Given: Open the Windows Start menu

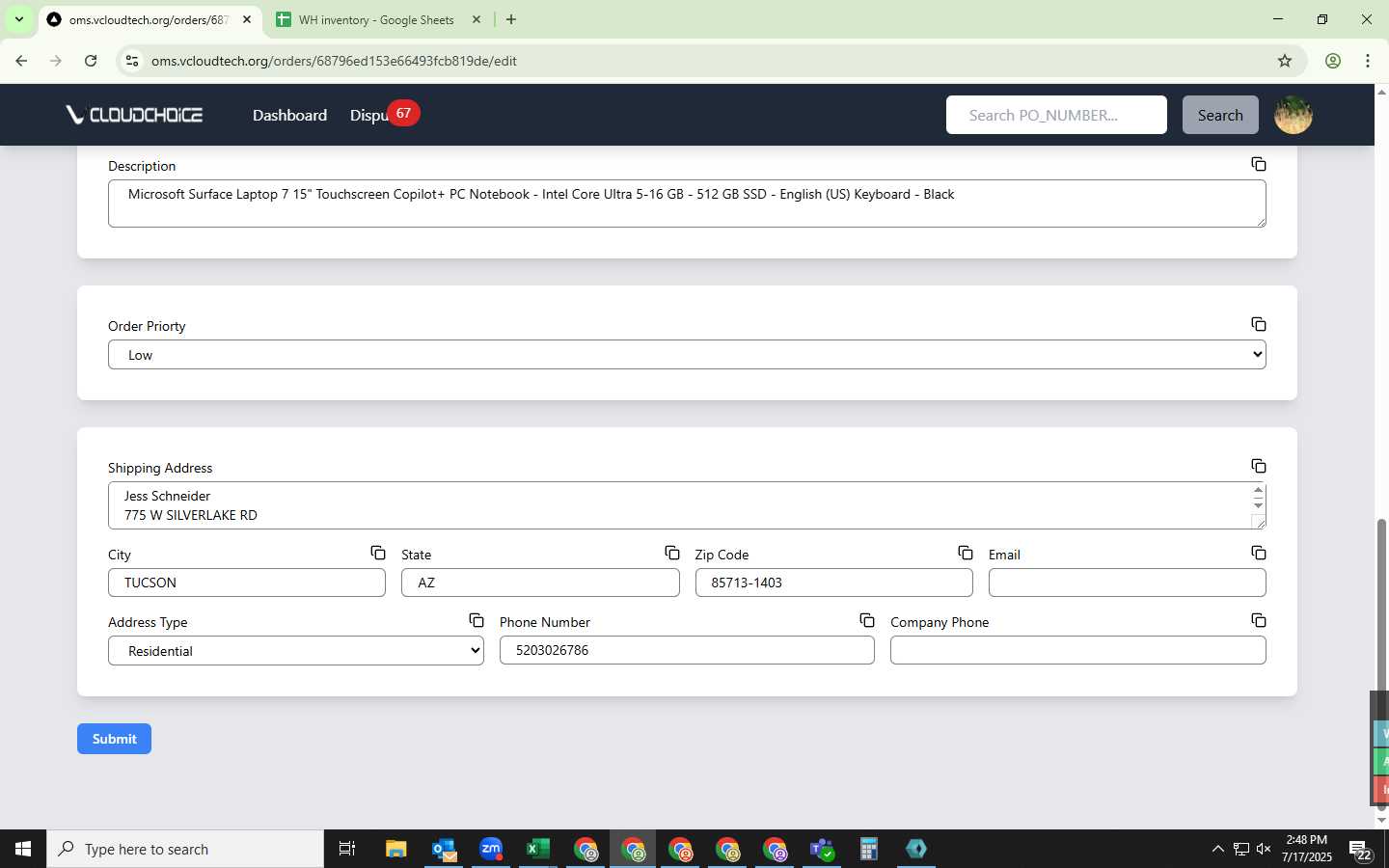Looking at the screenshot, I should tap(23, 850).
